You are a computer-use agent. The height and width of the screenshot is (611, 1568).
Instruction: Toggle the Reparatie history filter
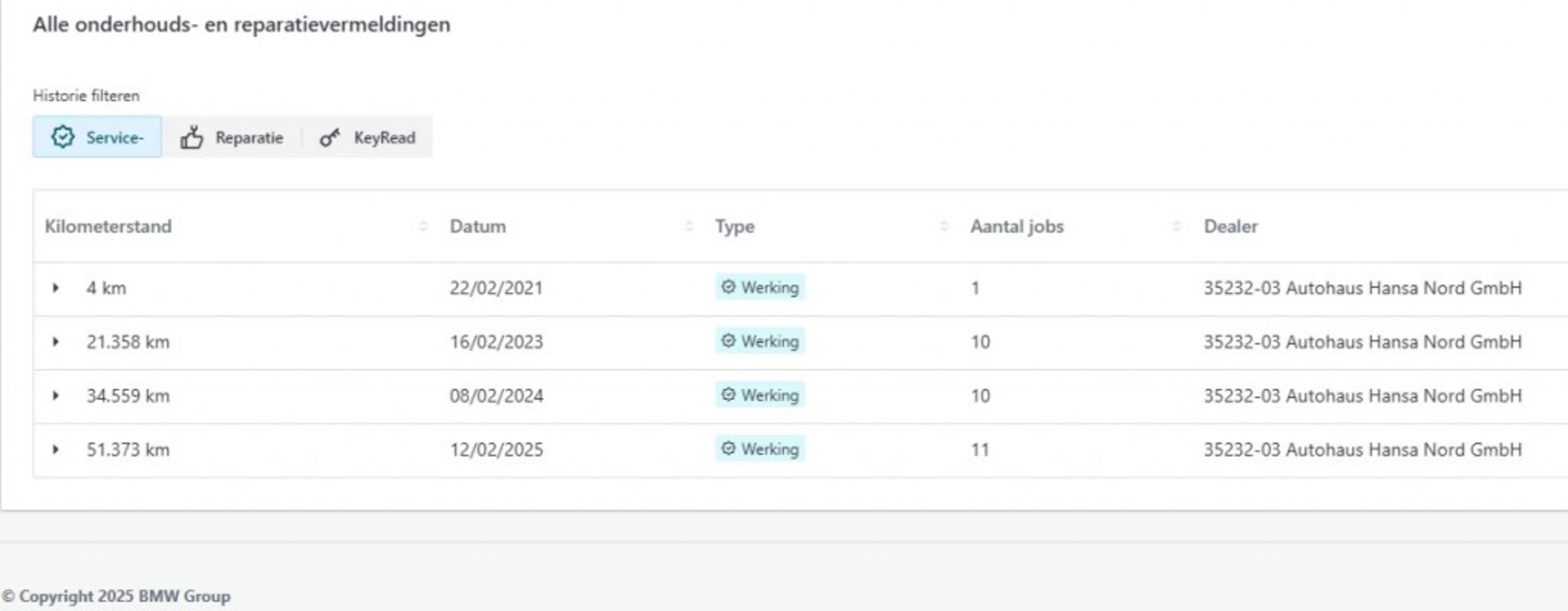(x=232, y=137)
